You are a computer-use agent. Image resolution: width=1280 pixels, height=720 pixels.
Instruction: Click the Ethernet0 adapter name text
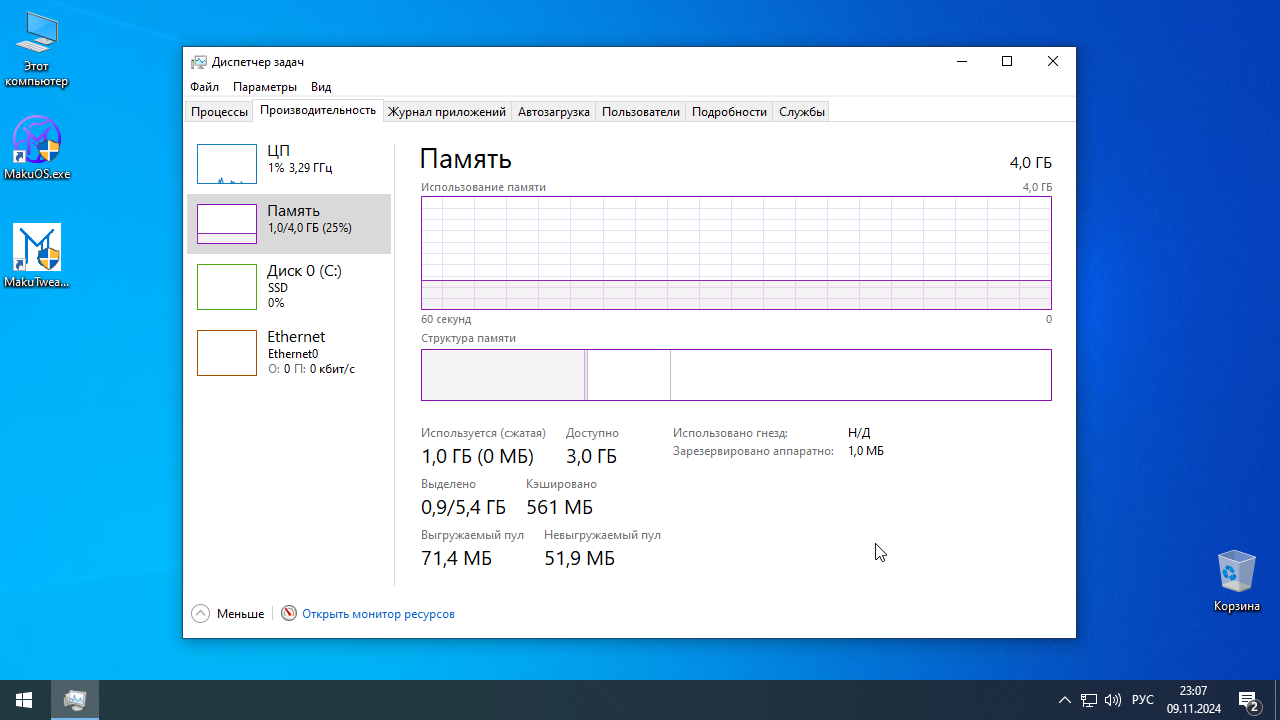(293, 354)
